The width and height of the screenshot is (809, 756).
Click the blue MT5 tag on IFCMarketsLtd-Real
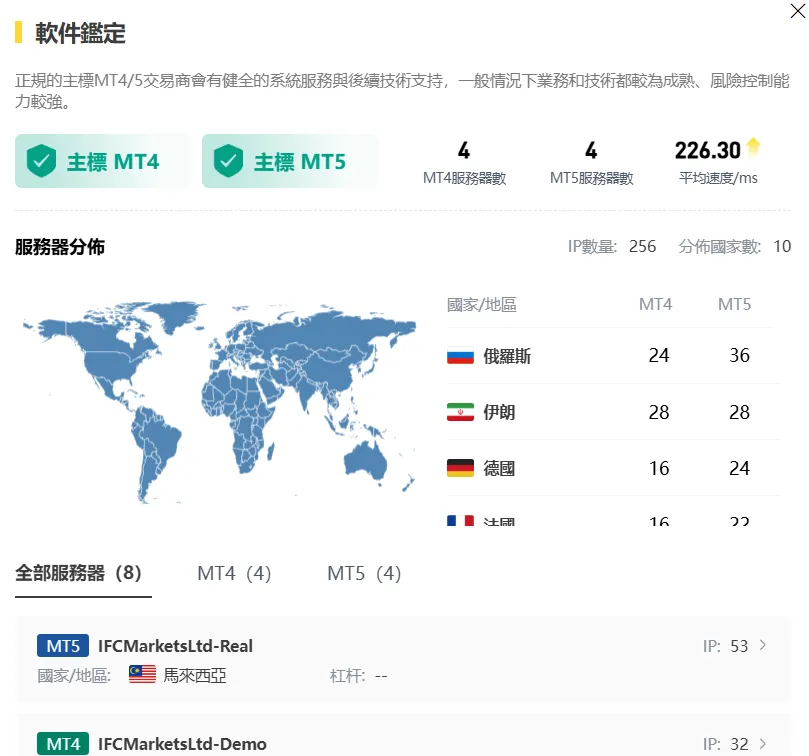click(x=63, y=646)
